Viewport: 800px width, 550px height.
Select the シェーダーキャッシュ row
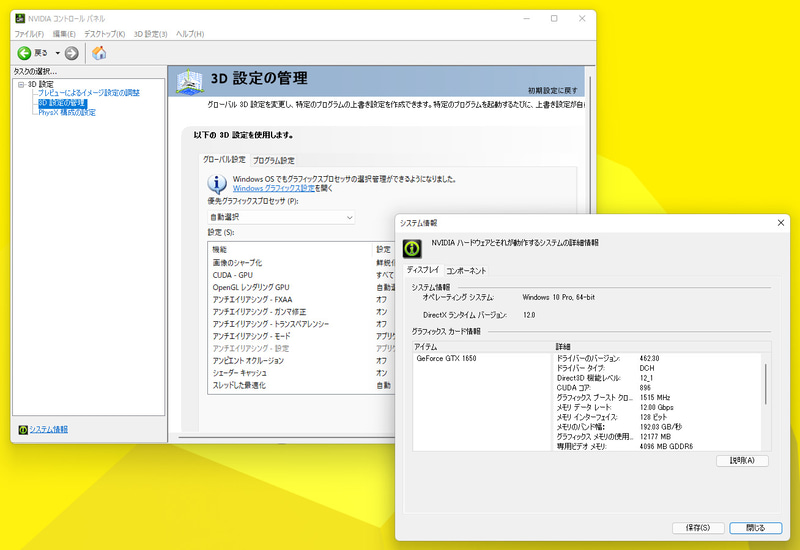(x=302, y=373)
